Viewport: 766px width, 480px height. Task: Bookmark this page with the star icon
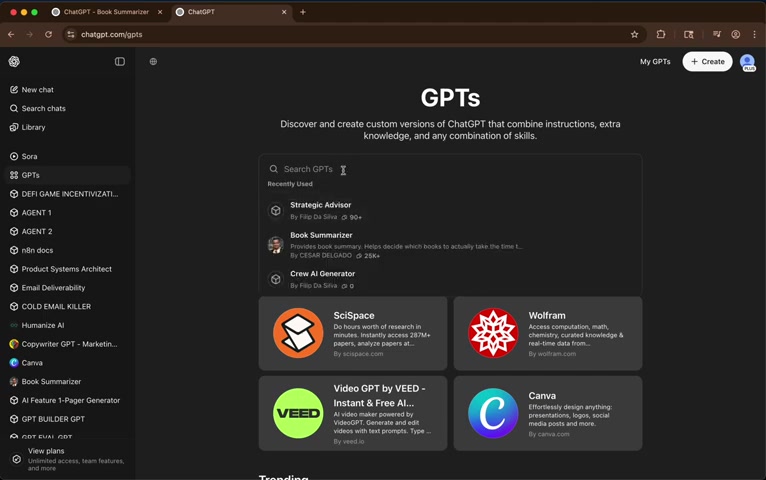click(634, 34)
